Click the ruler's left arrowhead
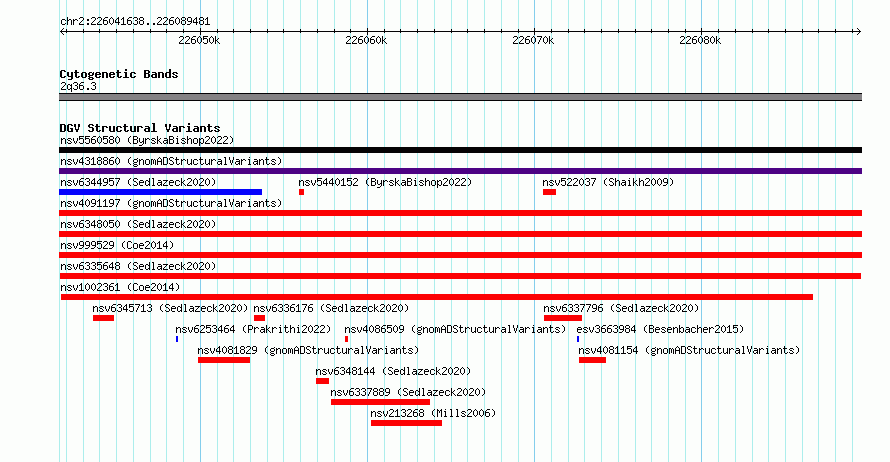The height and width of the screenshot is (462, 890). (x=63, y=31)
